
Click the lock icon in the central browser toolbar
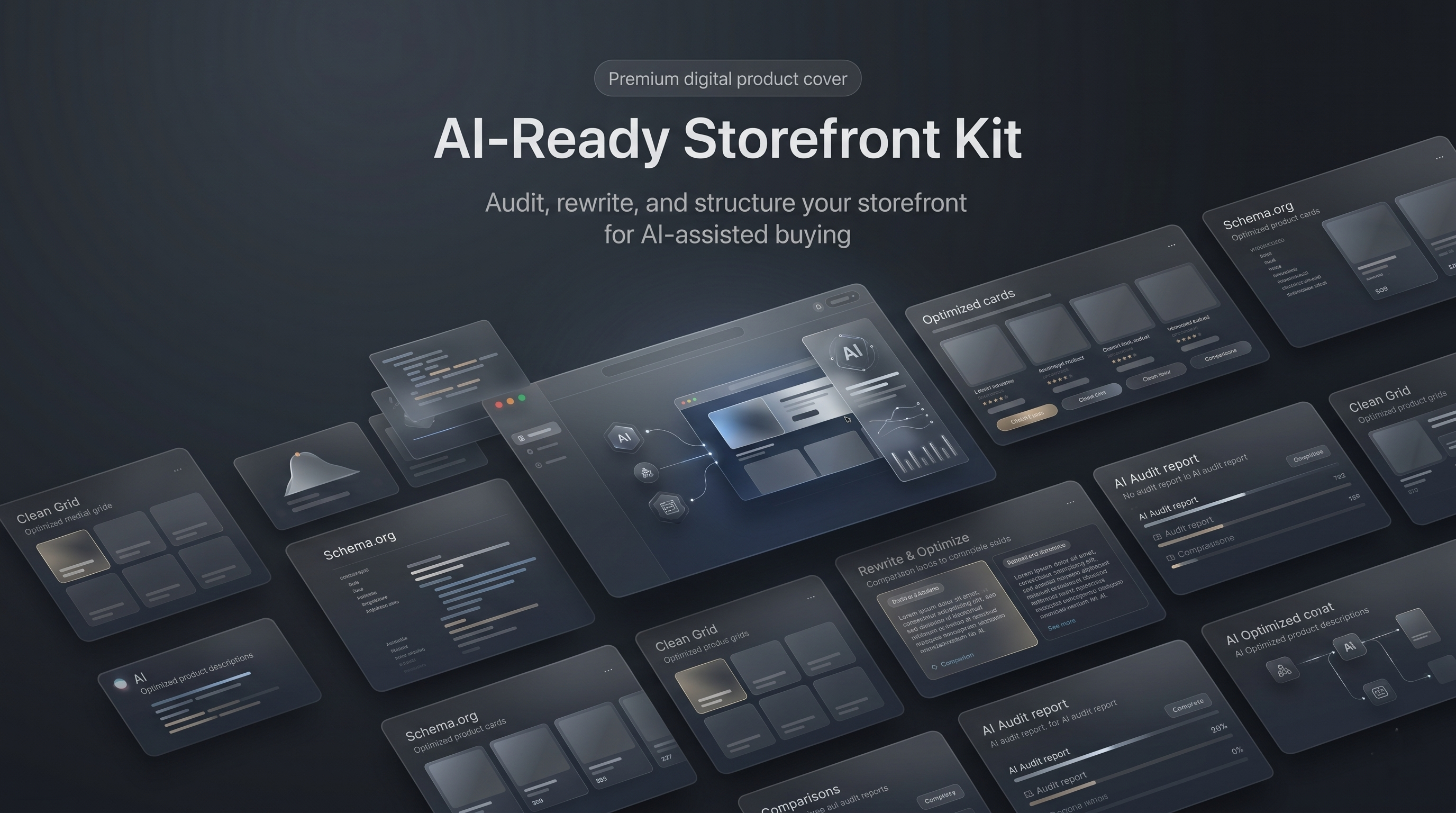[818, 306]
